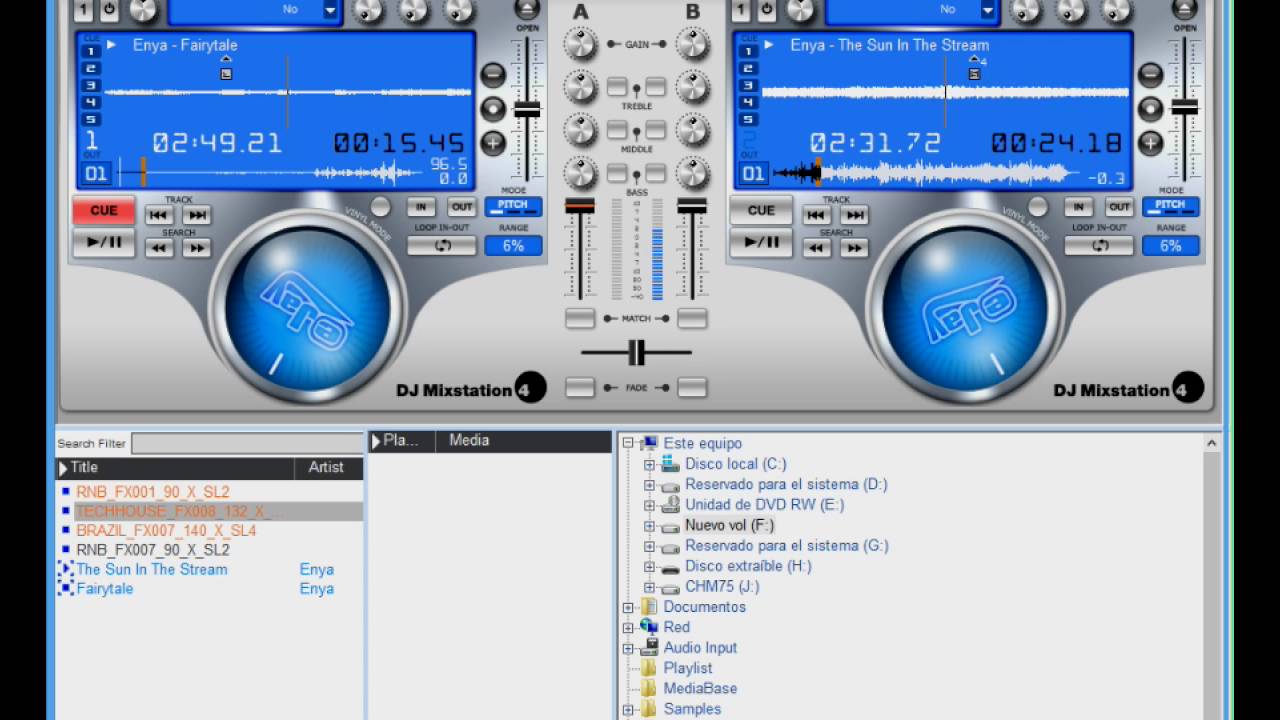Select cue point 1 on left deck
The width and height of the screenshot is (1280, 720).
91,51
